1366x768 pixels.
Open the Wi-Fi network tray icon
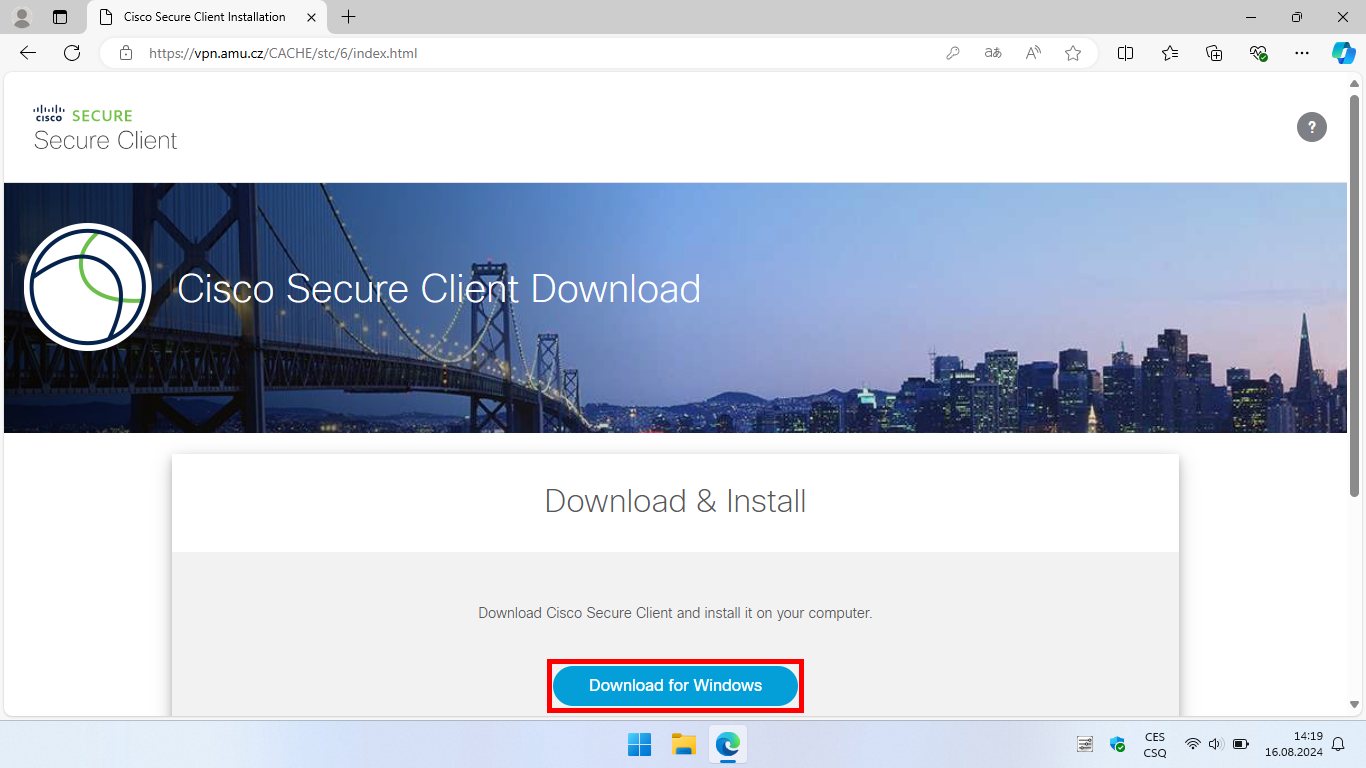(1192, 744)
